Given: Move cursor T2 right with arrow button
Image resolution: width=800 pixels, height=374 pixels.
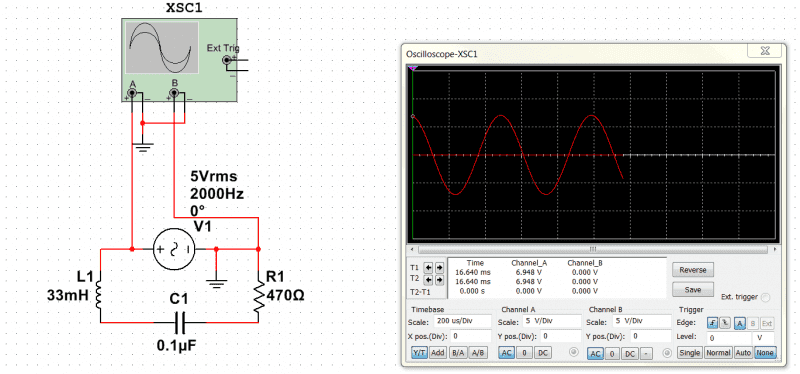Looking at the screenshot, I should tap(438, 280).
